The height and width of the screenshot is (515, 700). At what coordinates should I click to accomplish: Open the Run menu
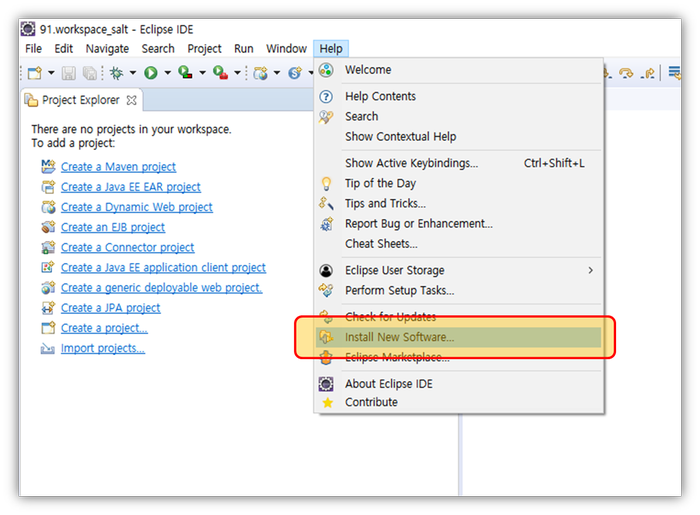coord(244,49)
